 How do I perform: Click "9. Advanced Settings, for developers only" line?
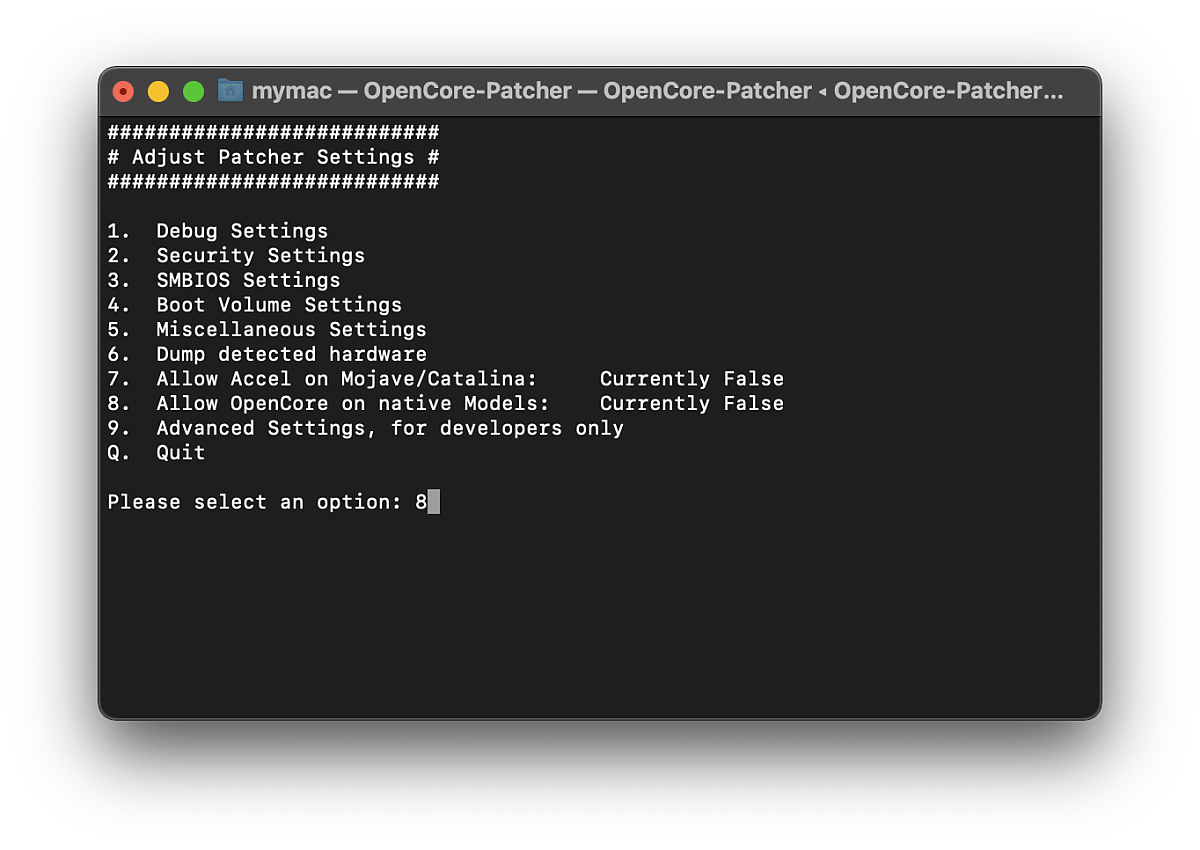click(366, 428)
